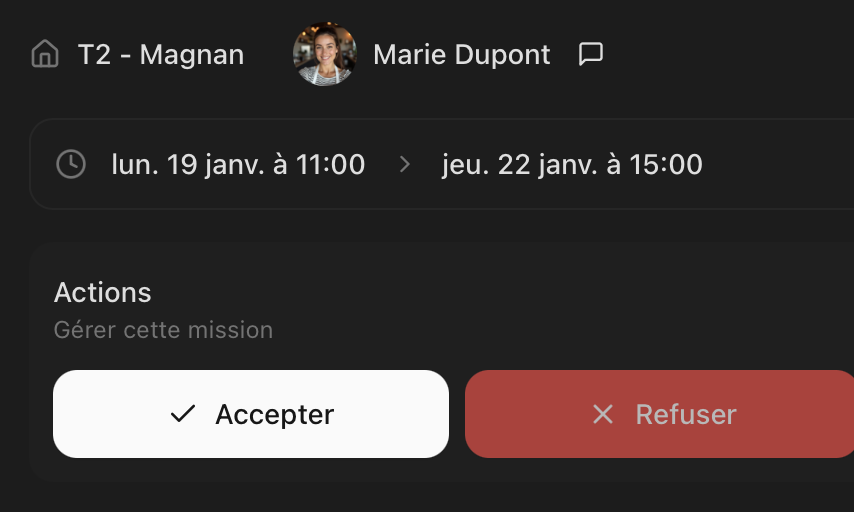Screen dimensions: 854x512
Task: Click the start date lun. 19 janv.
Action: pos(190,164)
